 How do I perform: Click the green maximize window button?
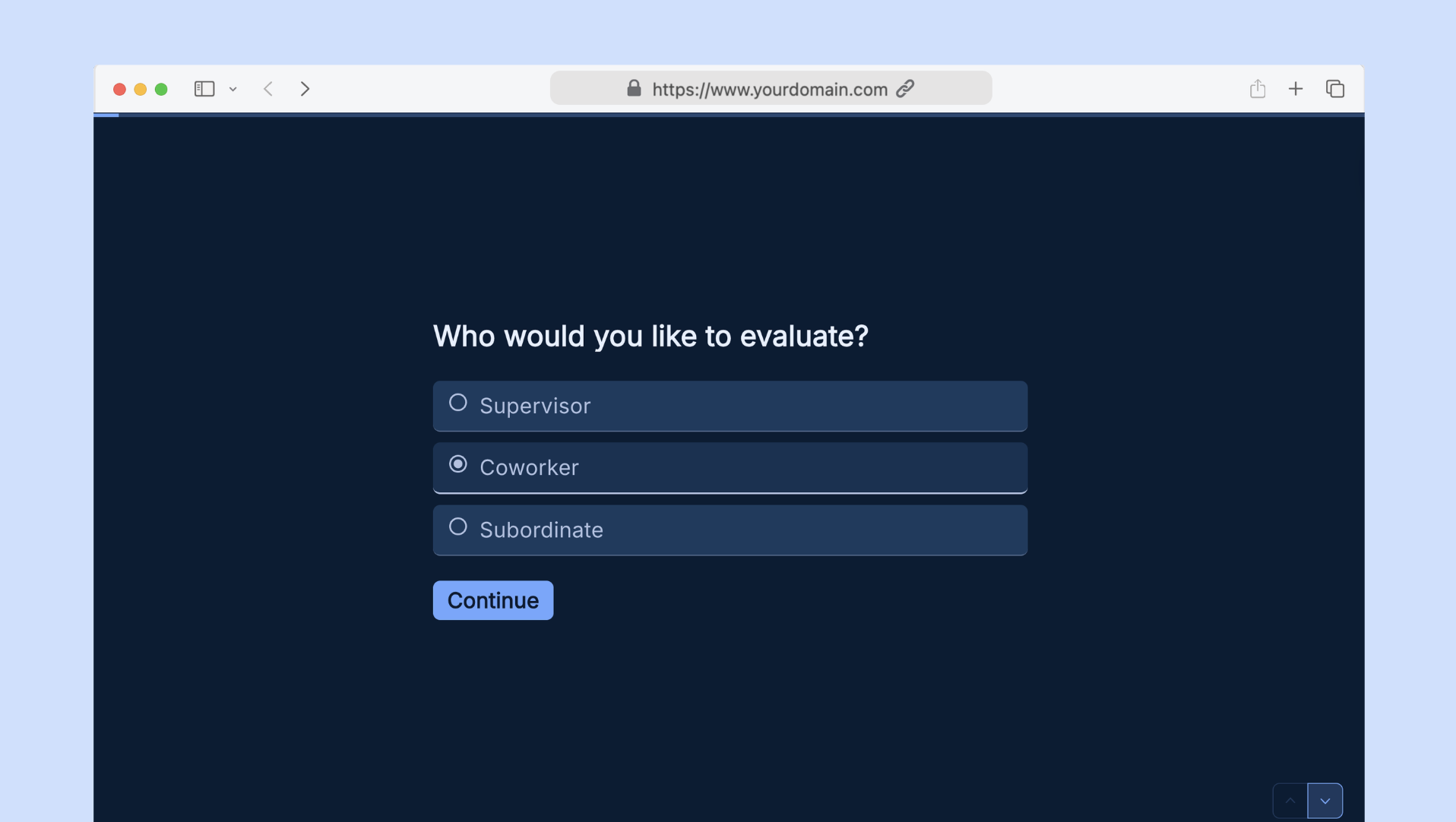point(161,89)
